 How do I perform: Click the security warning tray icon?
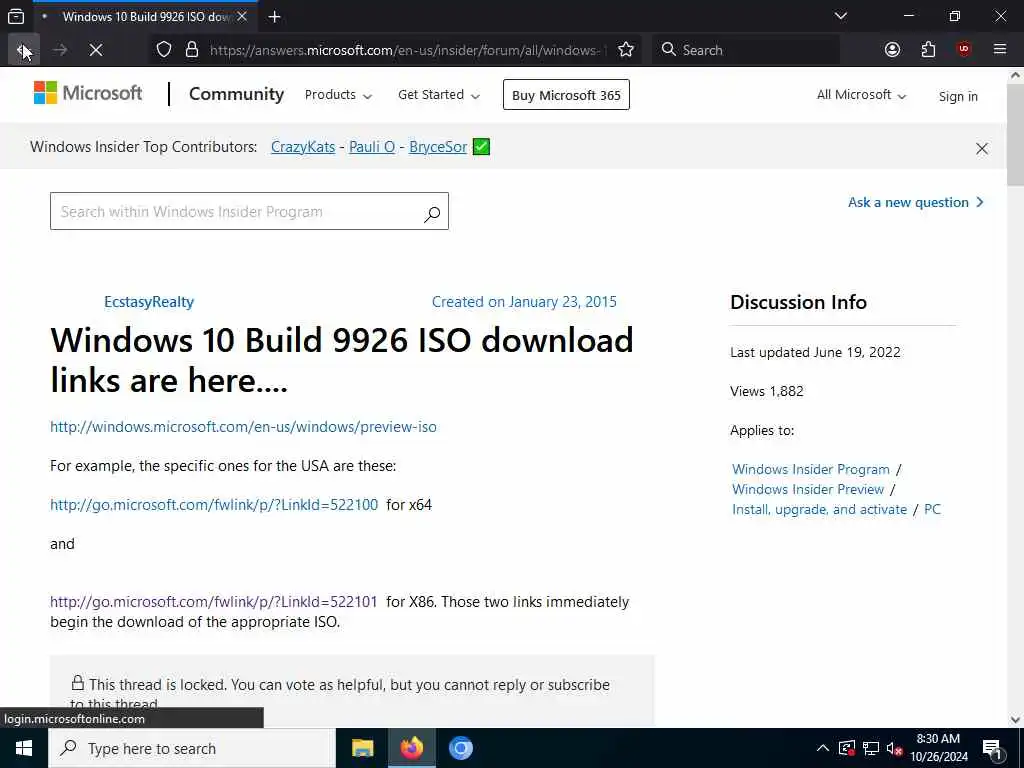click(x=847, y=748)
